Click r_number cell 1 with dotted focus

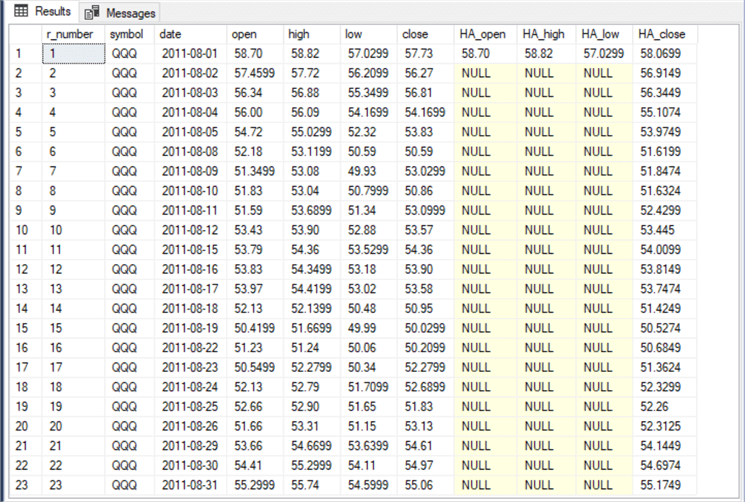tap(74, 53)
